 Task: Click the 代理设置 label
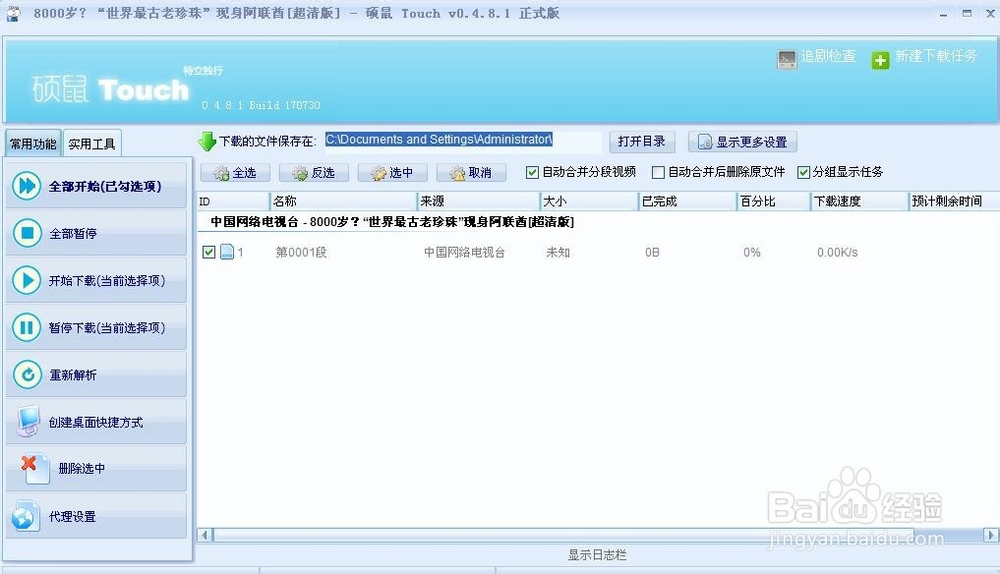tap(73, 517)
